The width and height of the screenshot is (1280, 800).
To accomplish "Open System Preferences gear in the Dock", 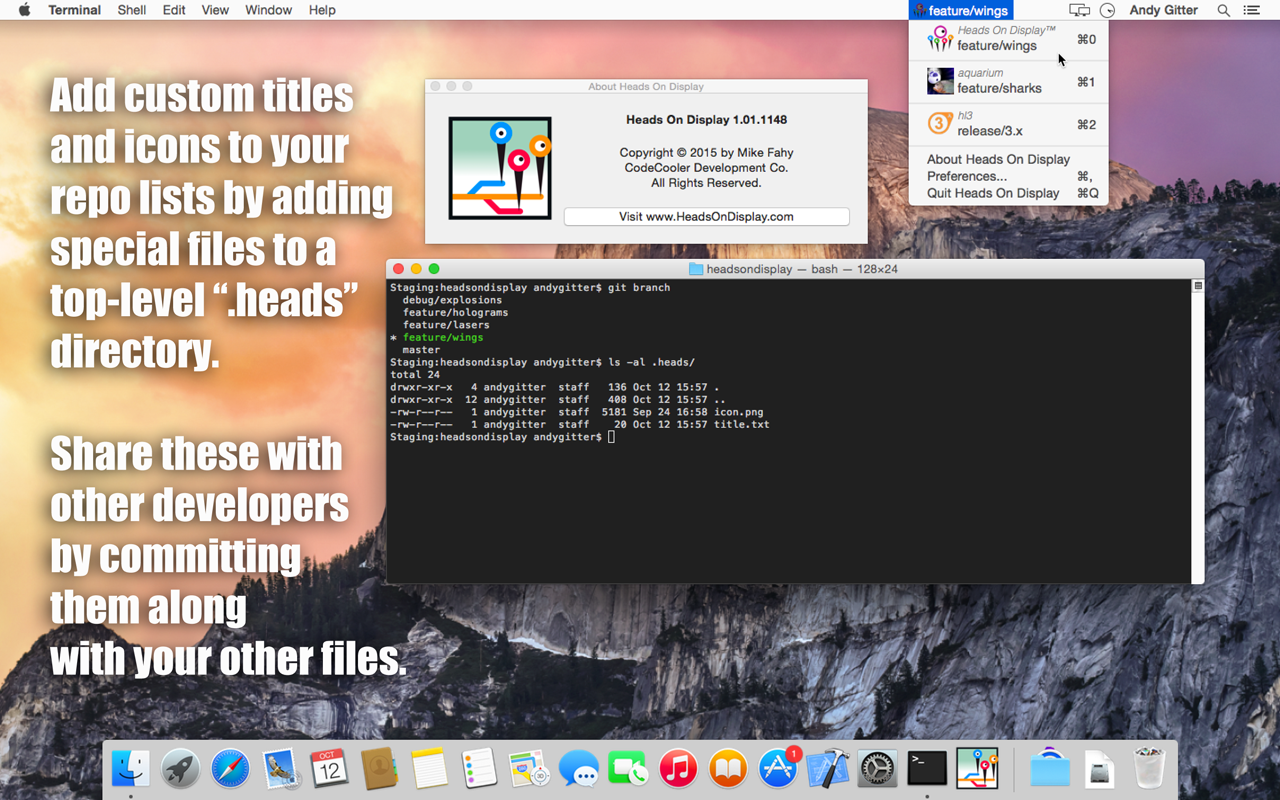I will pyautogui.click(x=877, y=769).
